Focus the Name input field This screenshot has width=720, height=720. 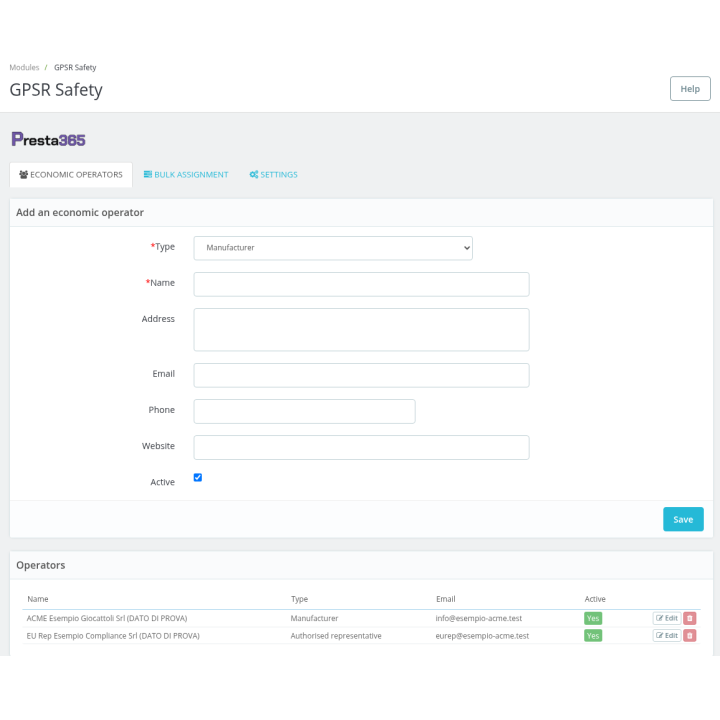[361, 284]
